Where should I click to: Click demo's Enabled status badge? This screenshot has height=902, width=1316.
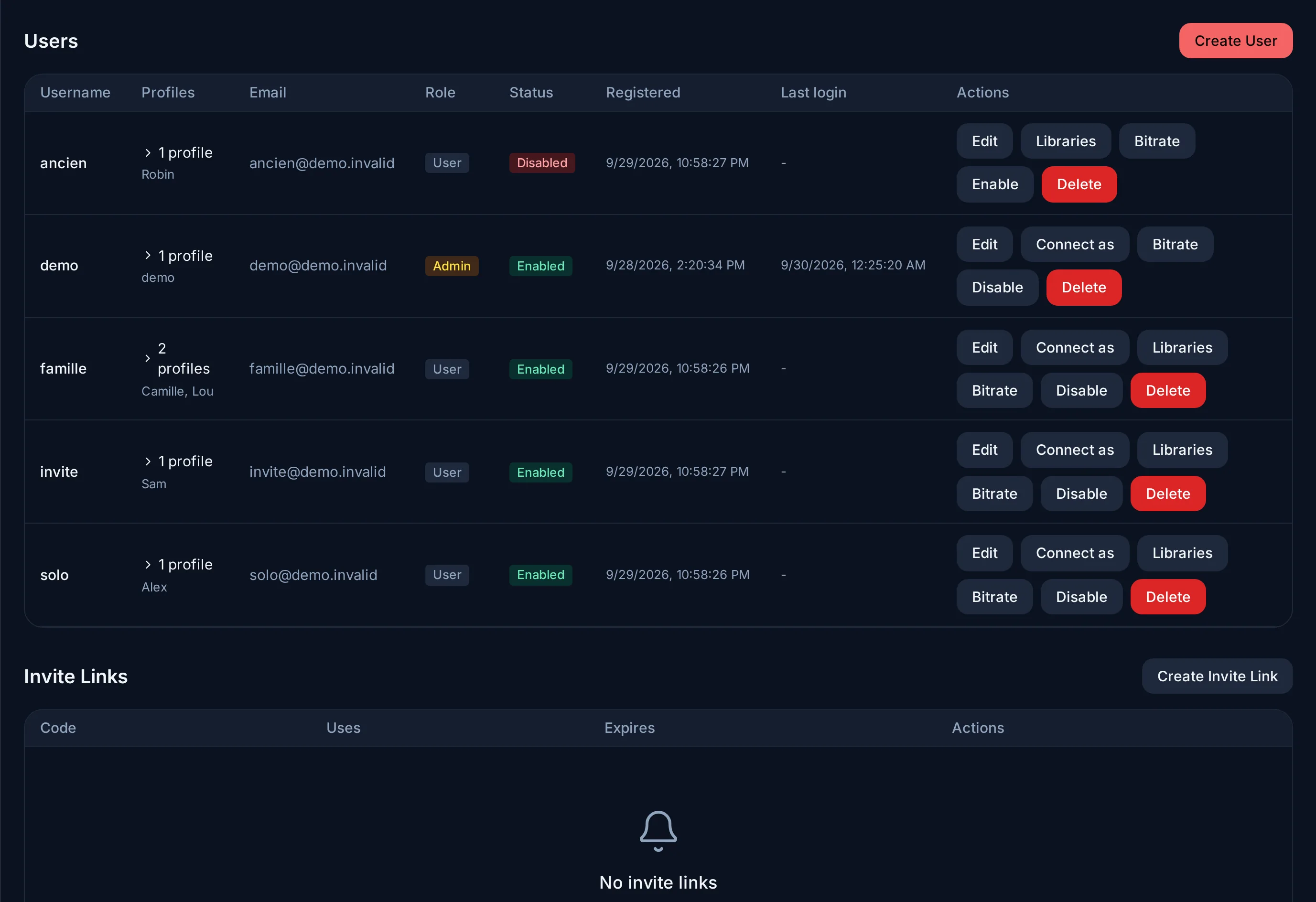click(540, 266)
